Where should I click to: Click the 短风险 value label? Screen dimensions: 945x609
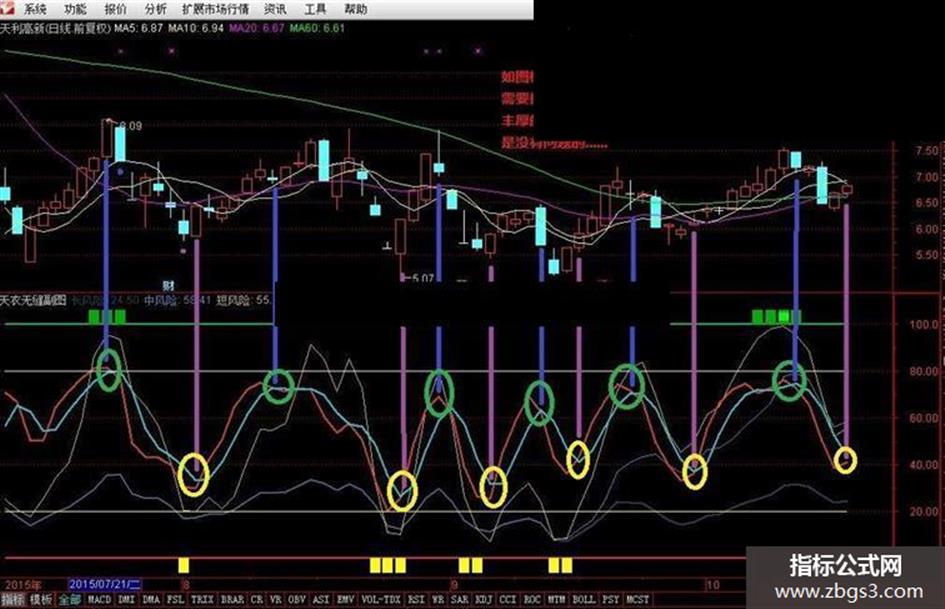pos(244,300)
